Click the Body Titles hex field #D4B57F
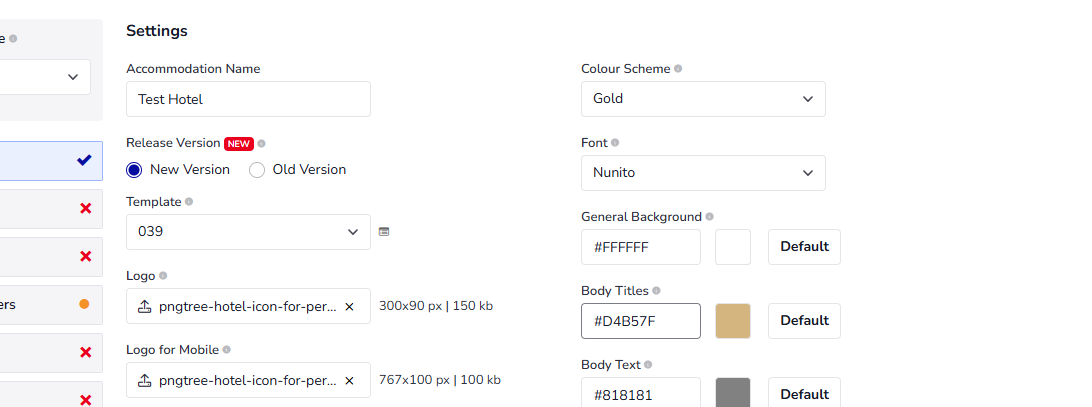Screen dimensions: 1092x407 (641, 321)
